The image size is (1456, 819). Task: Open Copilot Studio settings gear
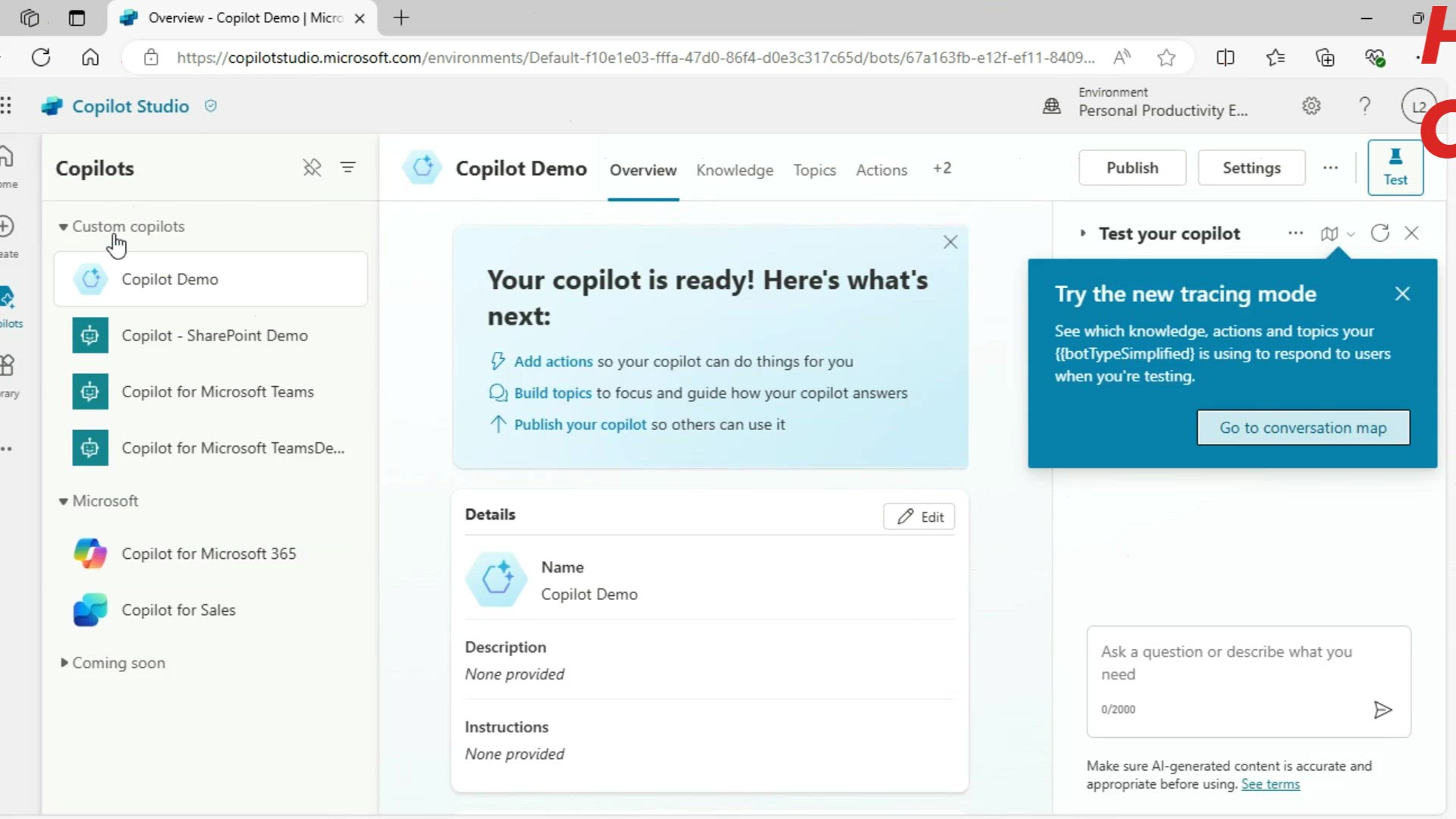pos(1311,105)
